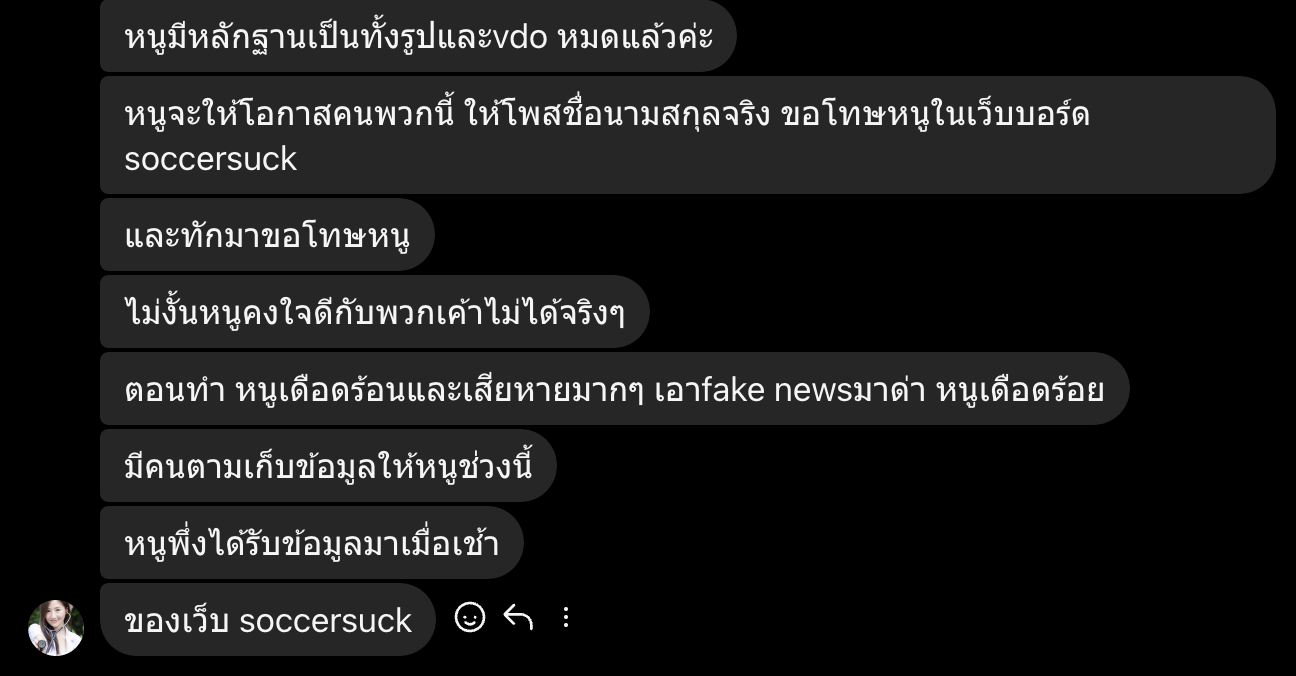Click the message 'หนูพึ่งได้รับข้อมูลมาเมื่อเช้า'
This screenshot has height=676, width=1296.
[x=312, y=543]
